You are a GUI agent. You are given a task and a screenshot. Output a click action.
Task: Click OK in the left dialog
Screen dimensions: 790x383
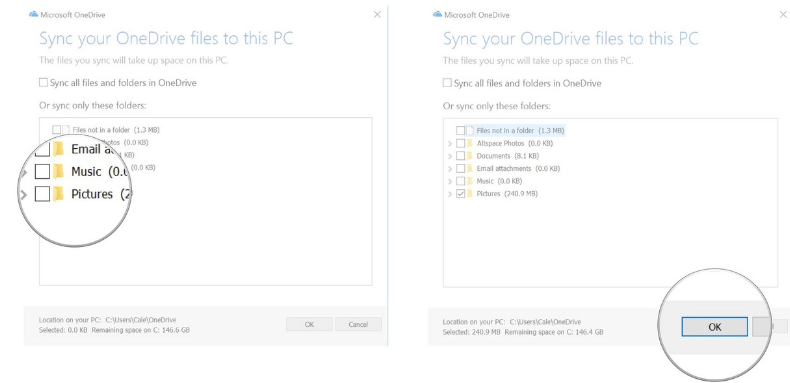coord(309,325)
